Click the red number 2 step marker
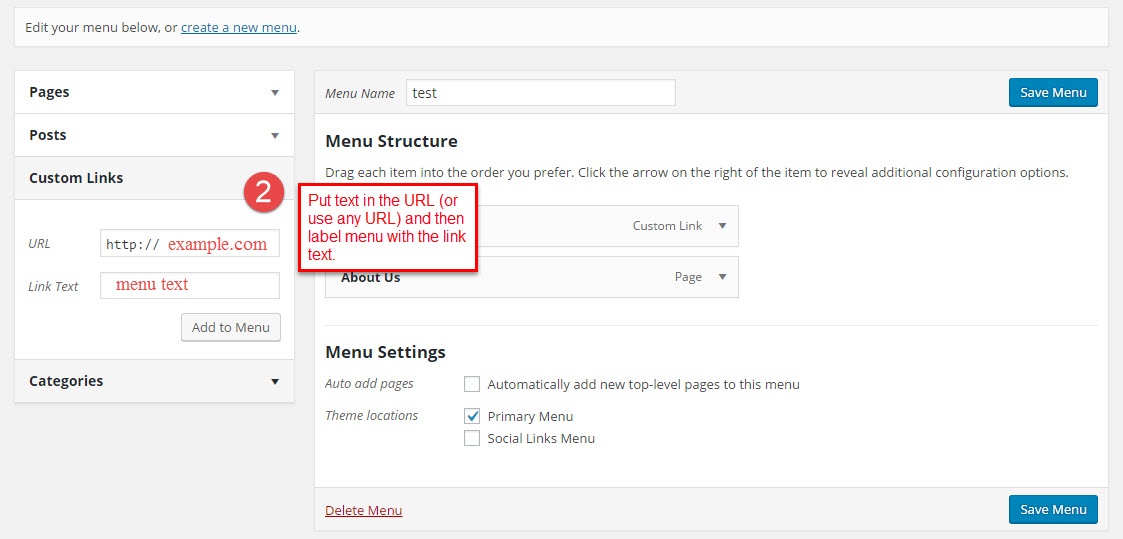 [x=264, y=191]
